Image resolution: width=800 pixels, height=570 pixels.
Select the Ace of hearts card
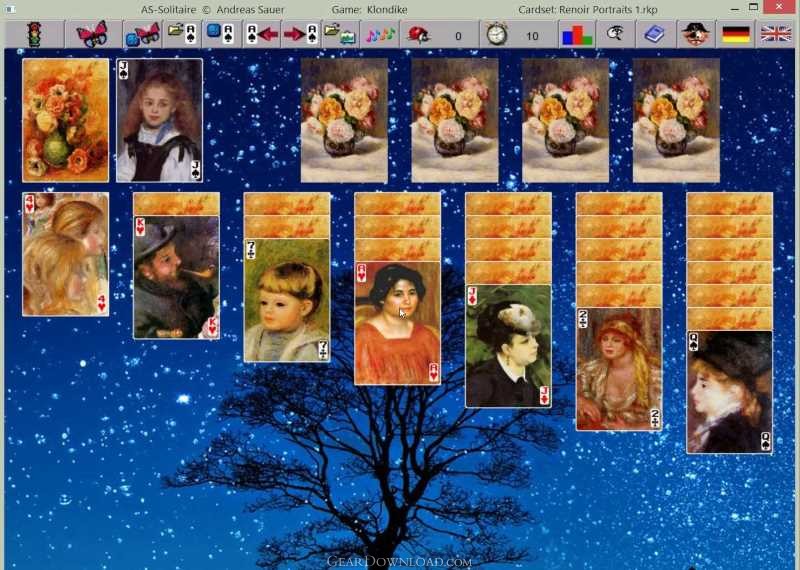(397, 323)
